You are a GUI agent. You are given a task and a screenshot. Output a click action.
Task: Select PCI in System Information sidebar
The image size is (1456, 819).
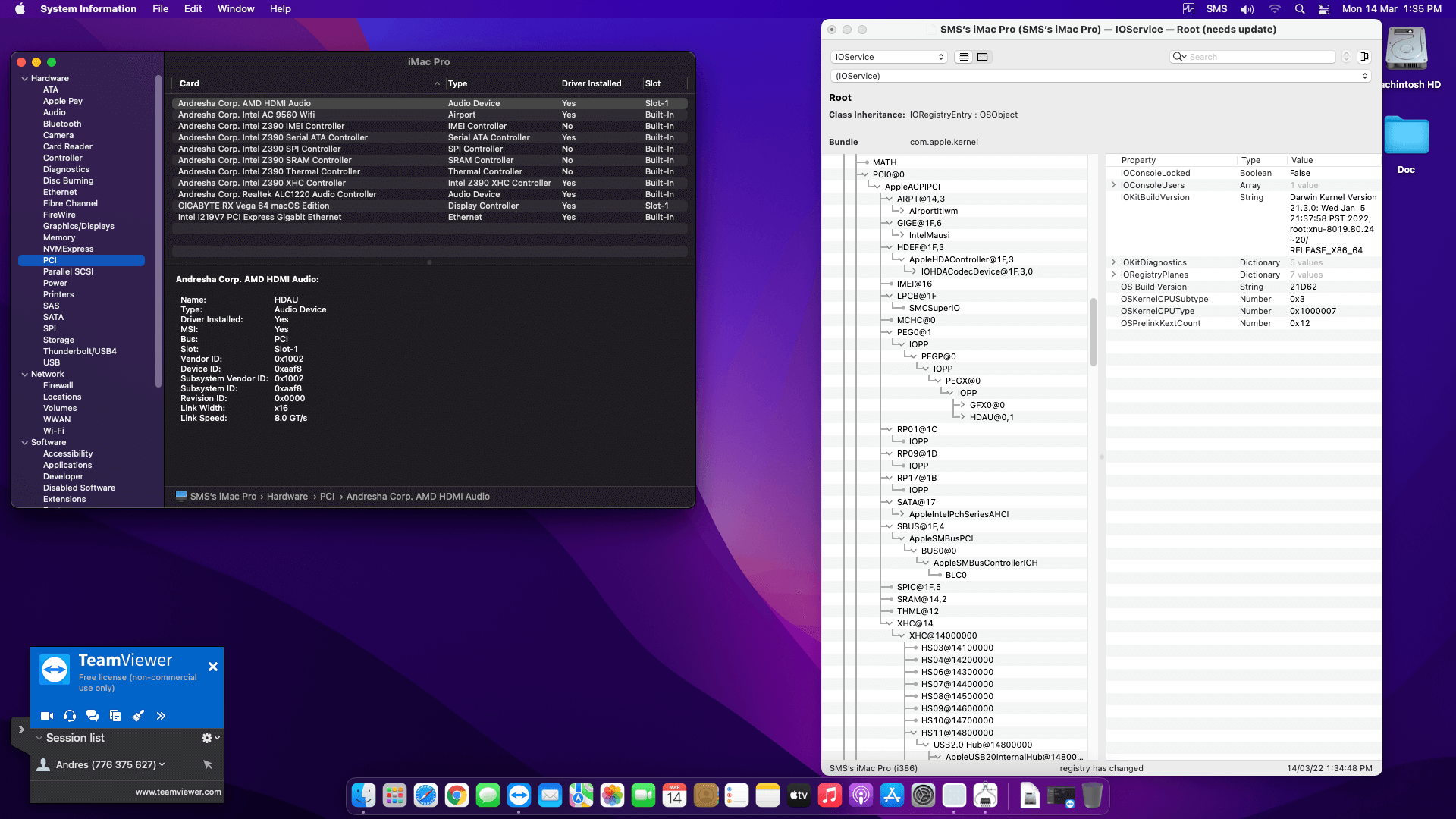click(81, 260)
